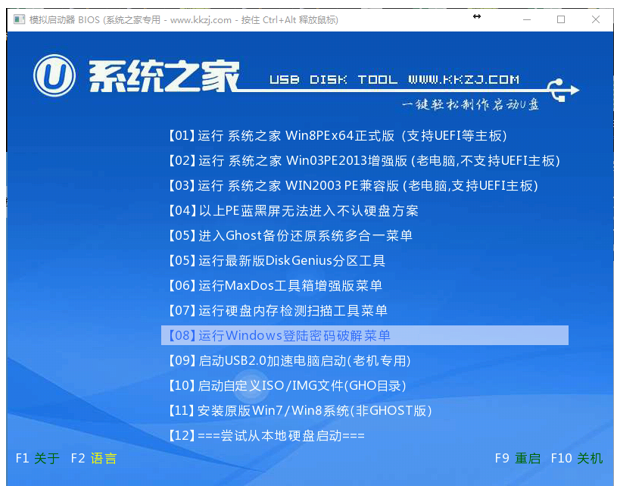Click highlighted entry 08 Windows登陆密码破解菜单
This screenshot has height=491, width=619.
[365, 335]
